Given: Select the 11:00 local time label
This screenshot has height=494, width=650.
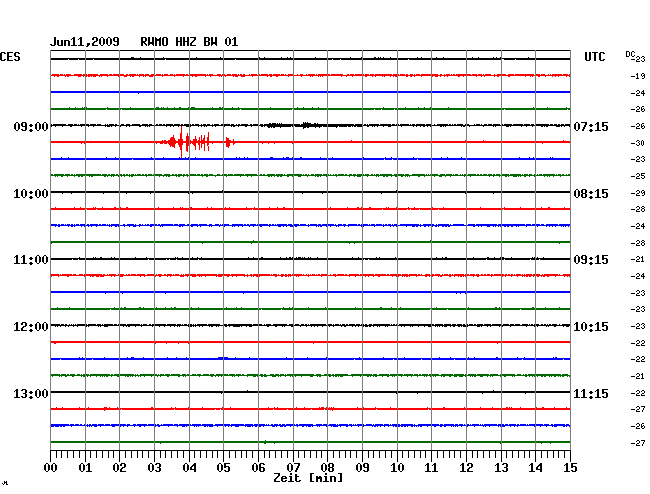Looking at the screenshot, I should [x=31, y=260].
